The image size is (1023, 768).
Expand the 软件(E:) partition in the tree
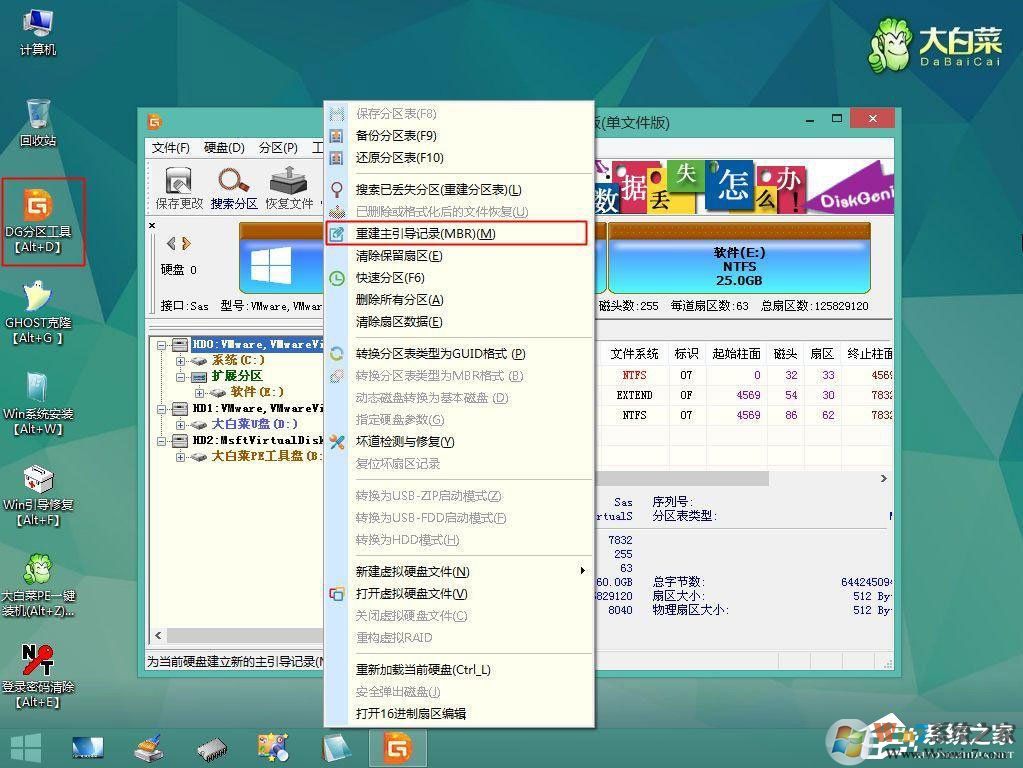[199, 393]
